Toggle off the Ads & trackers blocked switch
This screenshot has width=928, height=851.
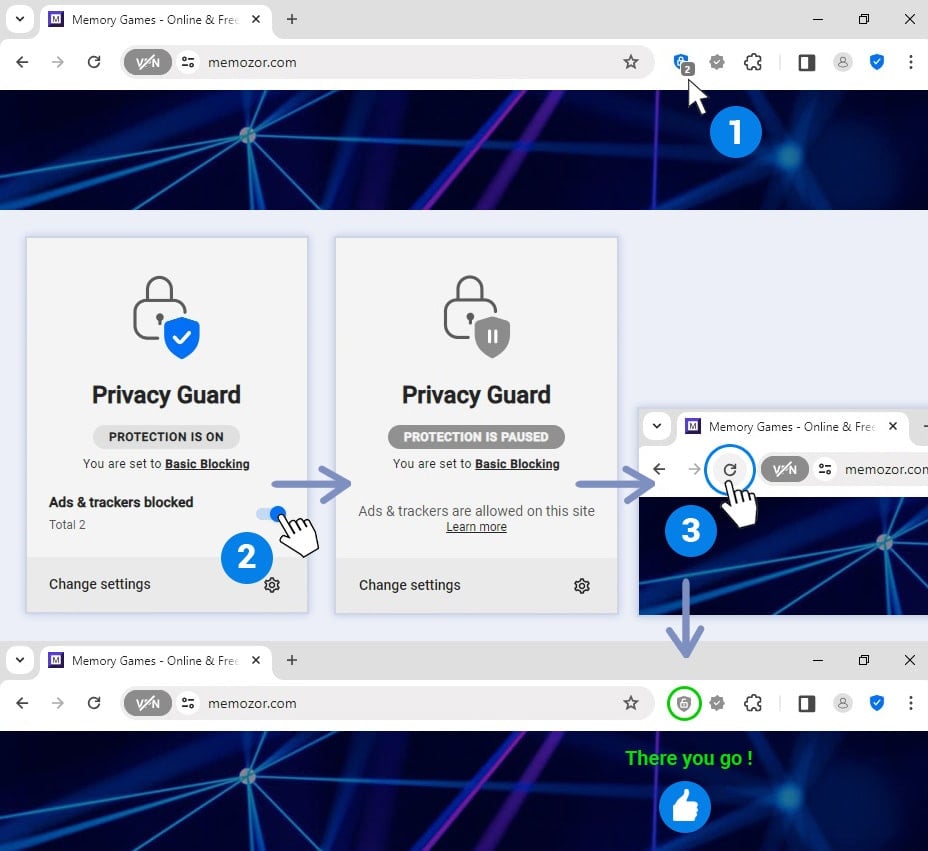click(271, 513)
